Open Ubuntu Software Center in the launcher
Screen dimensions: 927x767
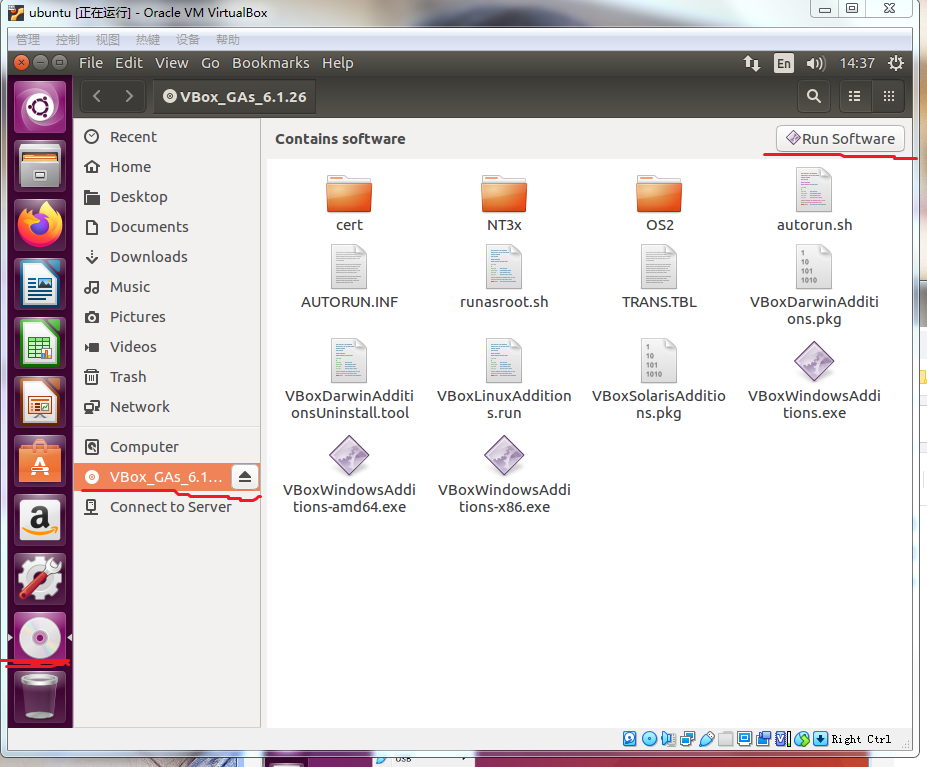click(40, 461)
